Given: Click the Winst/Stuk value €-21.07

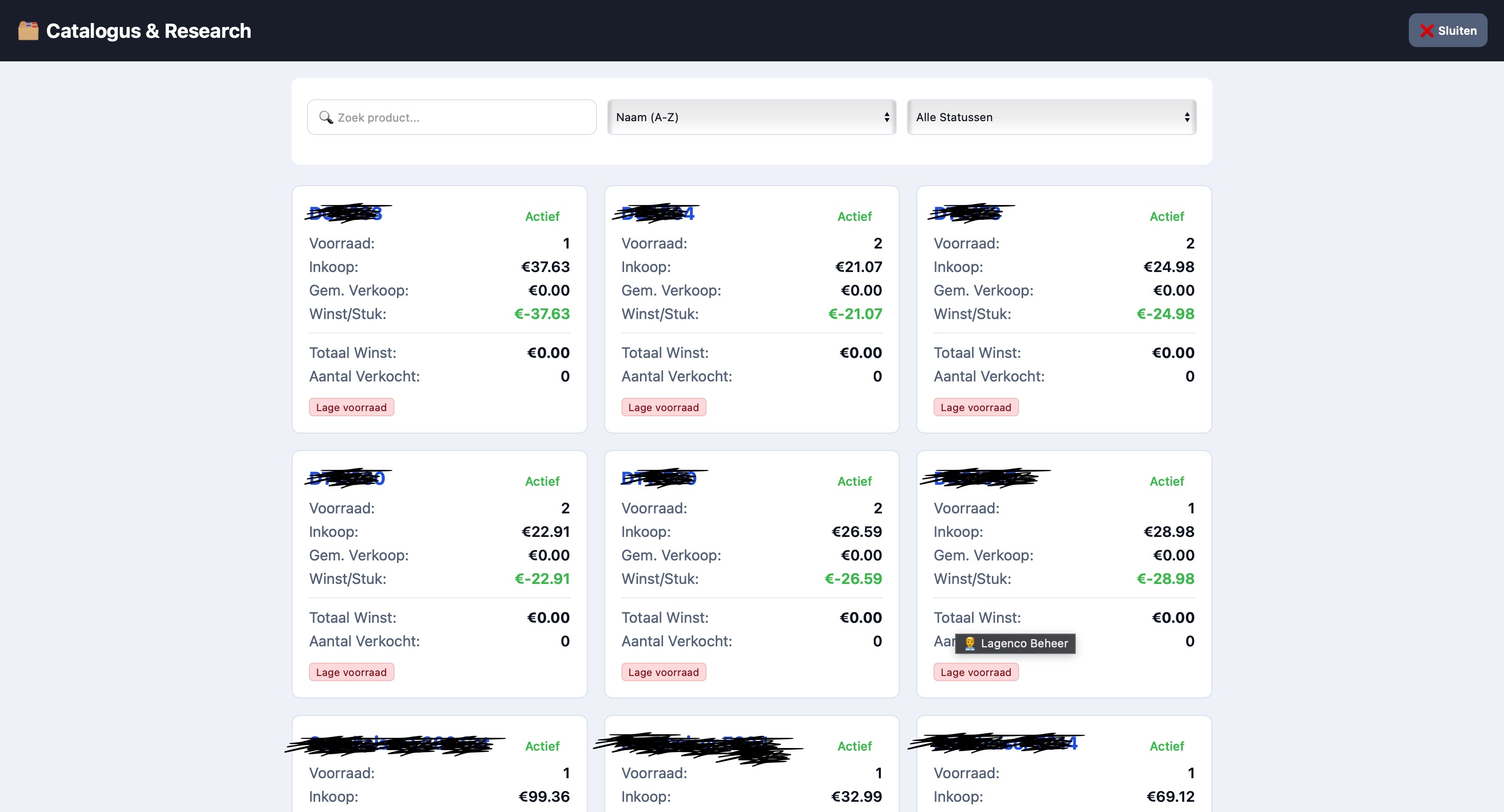Looking at the screenshot, I should pos(855,314).
